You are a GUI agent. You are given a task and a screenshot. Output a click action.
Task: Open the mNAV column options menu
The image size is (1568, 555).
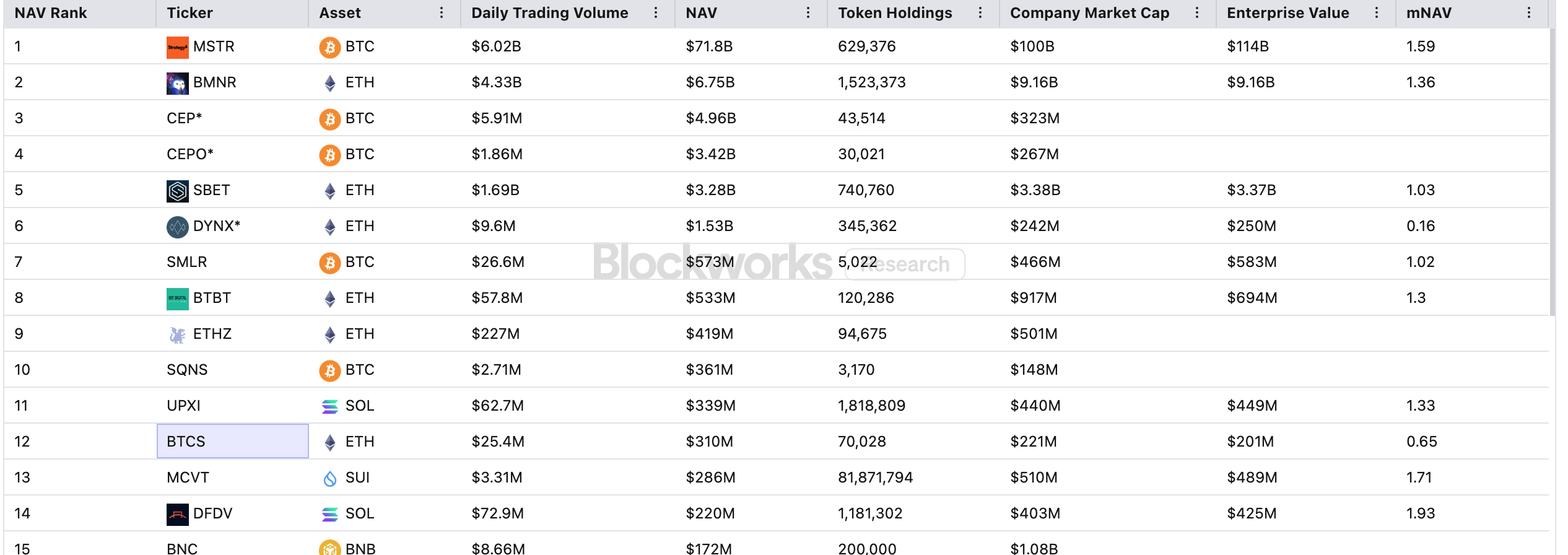(x=1529, y=13)
